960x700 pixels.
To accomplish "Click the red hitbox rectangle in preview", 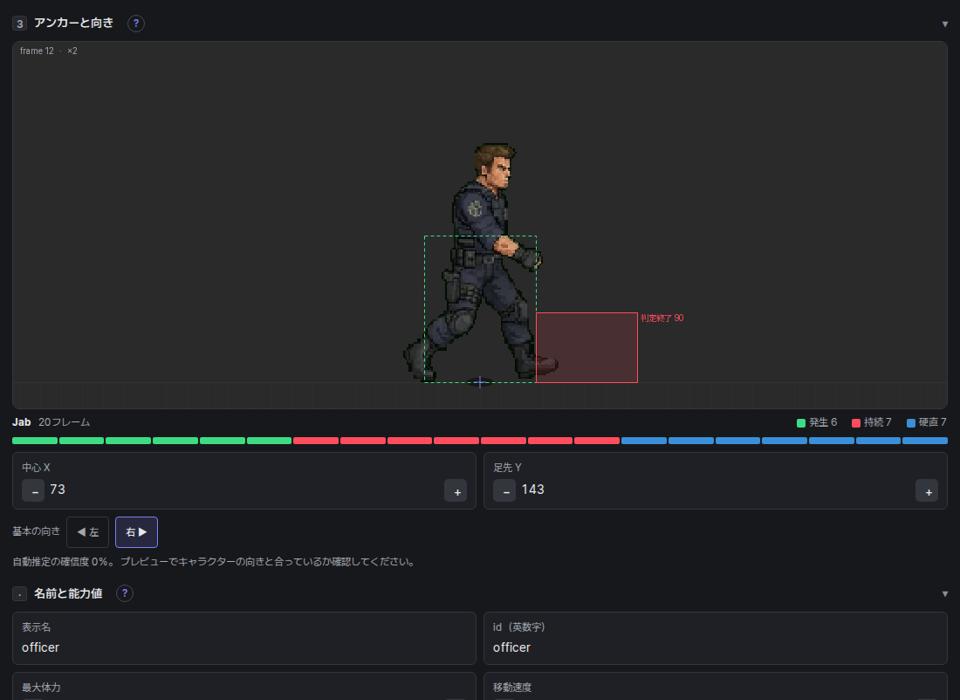I will (x=587, y=347).
